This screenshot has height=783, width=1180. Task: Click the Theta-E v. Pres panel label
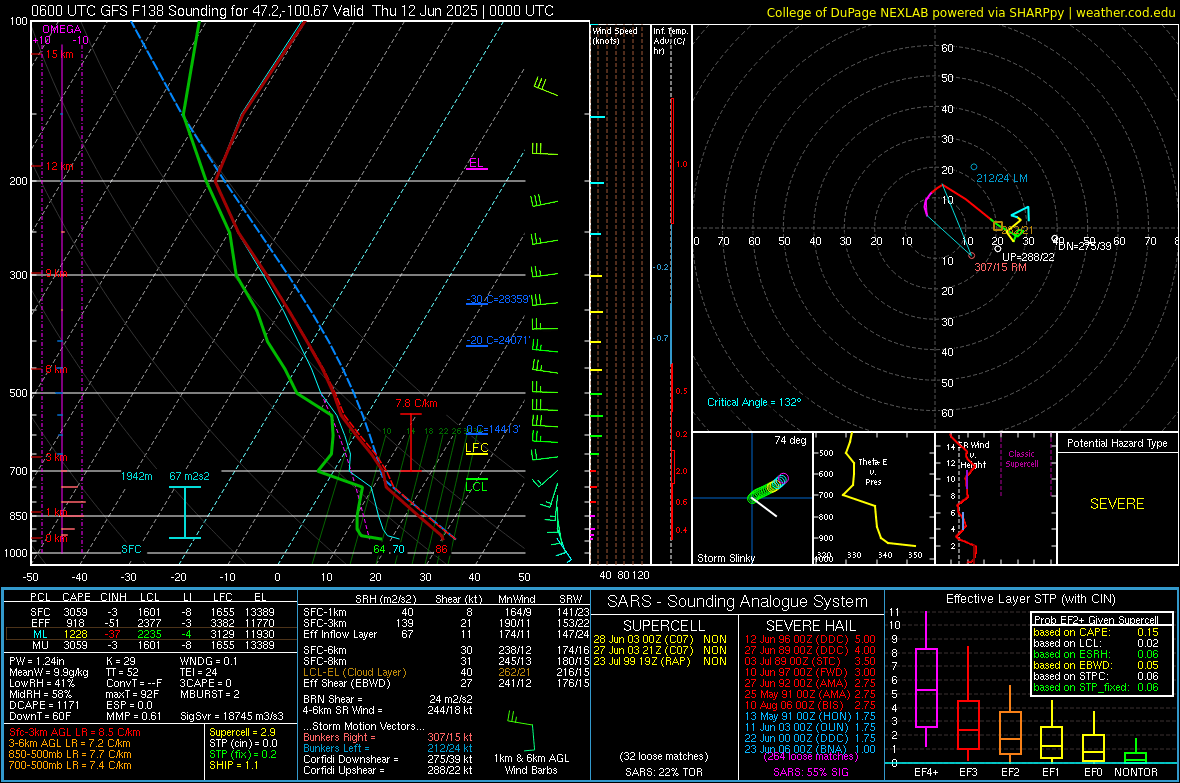click(873, 471)
